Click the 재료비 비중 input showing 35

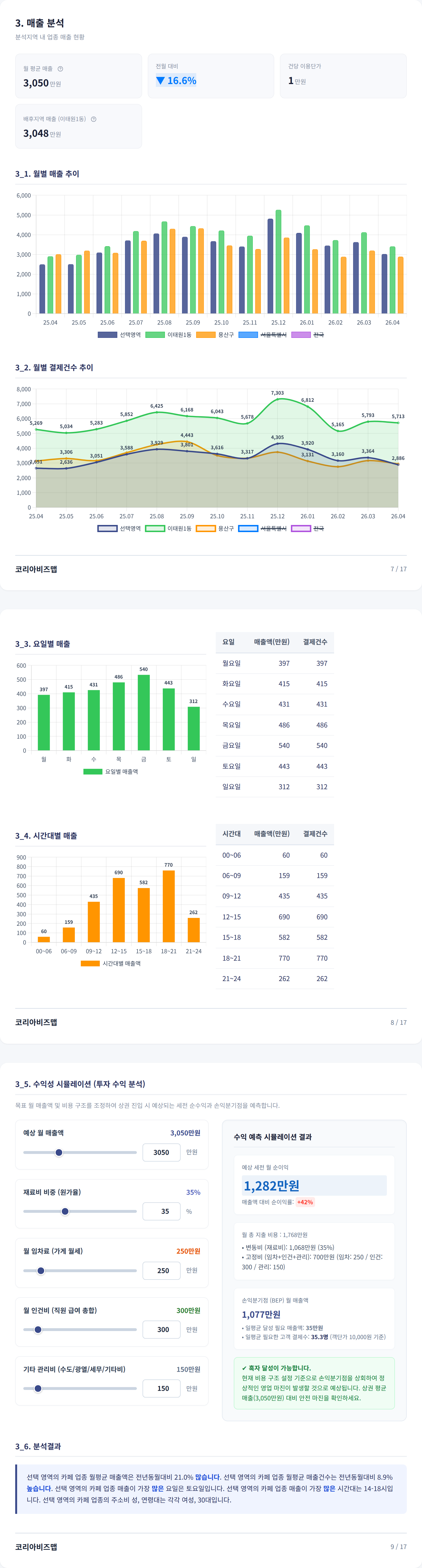(x=161, y=1211)
